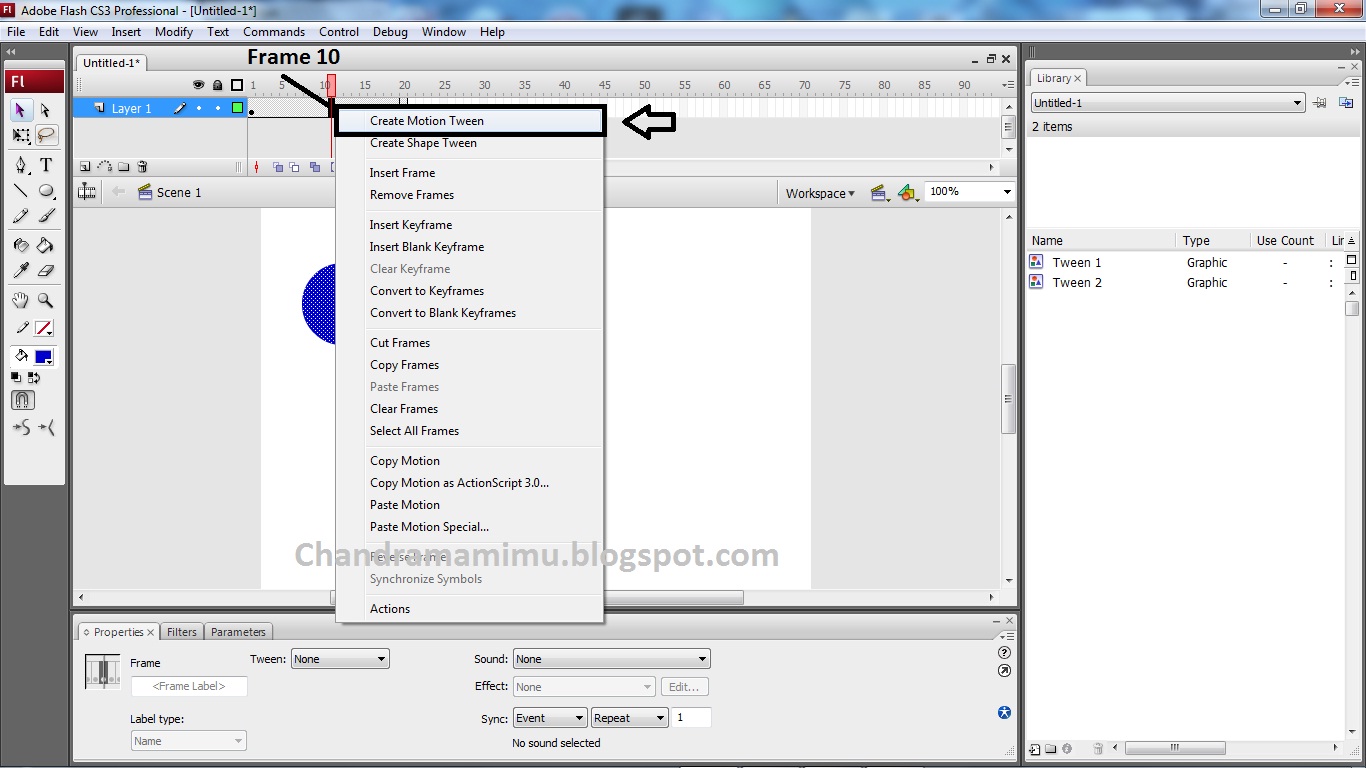The image size is (1366, 768).
Task: Toggle Layer 1 visibility dot
Action: [198, 108]
